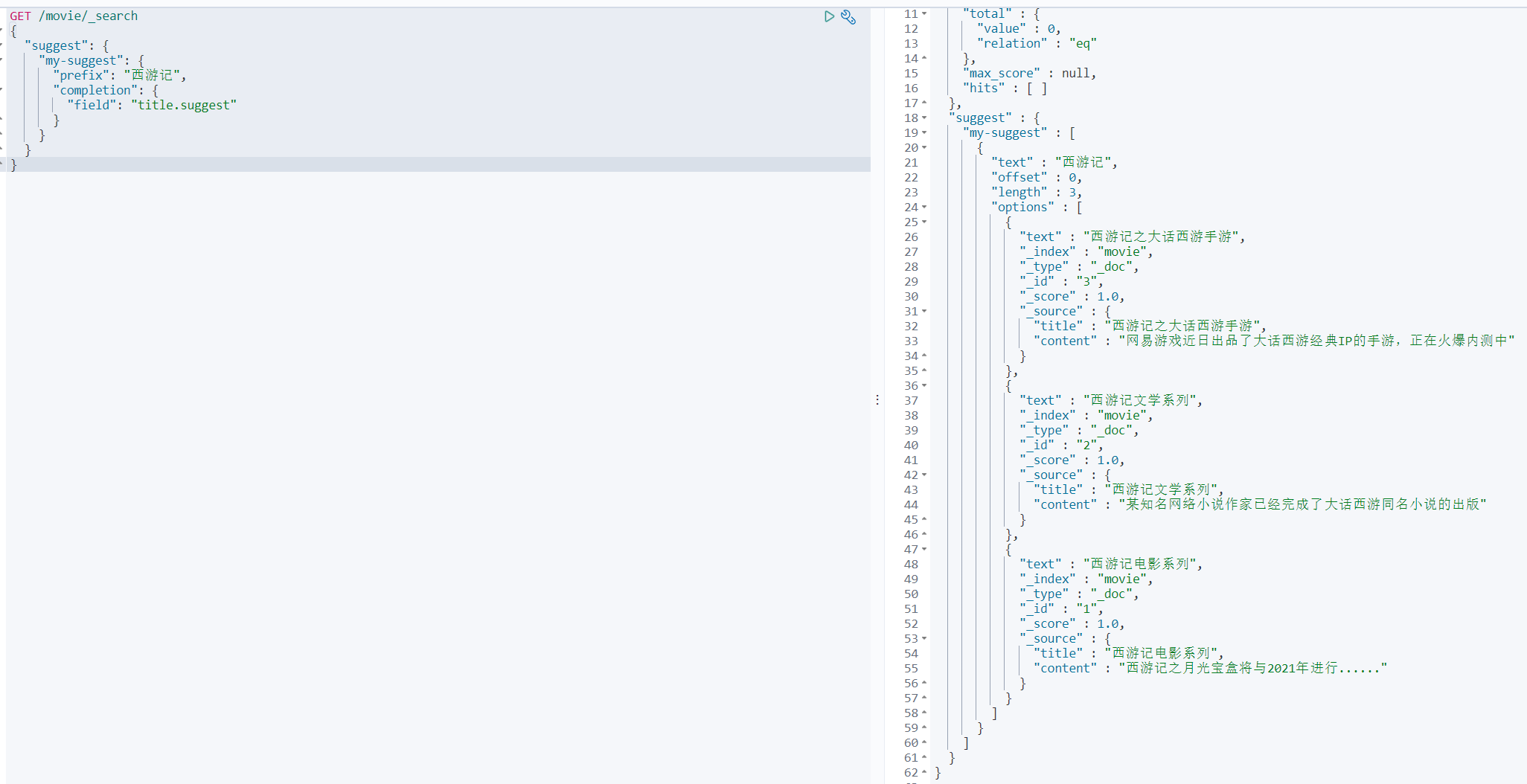The height and width of the screenshot is (784, 1527).
Task: Click content line starting "网易游戏近日出品了"
Action: 1274,341
